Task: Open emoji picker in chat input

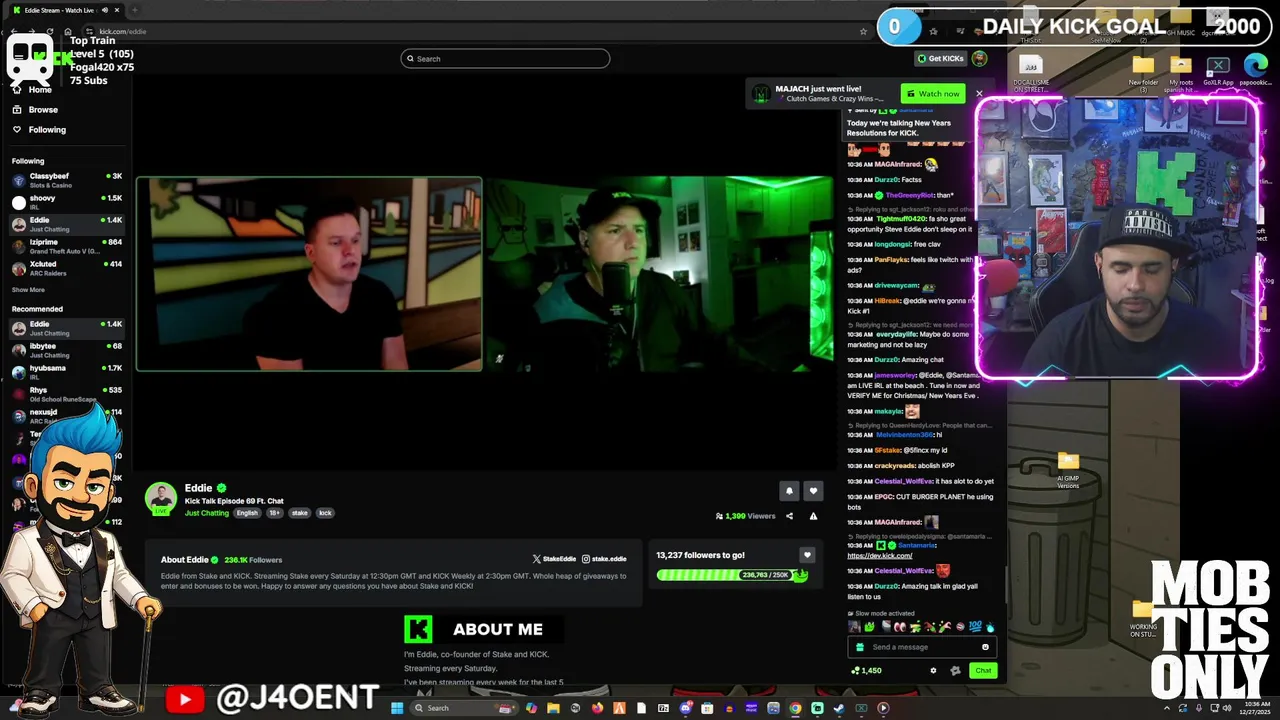Action: tap(986, 647)
